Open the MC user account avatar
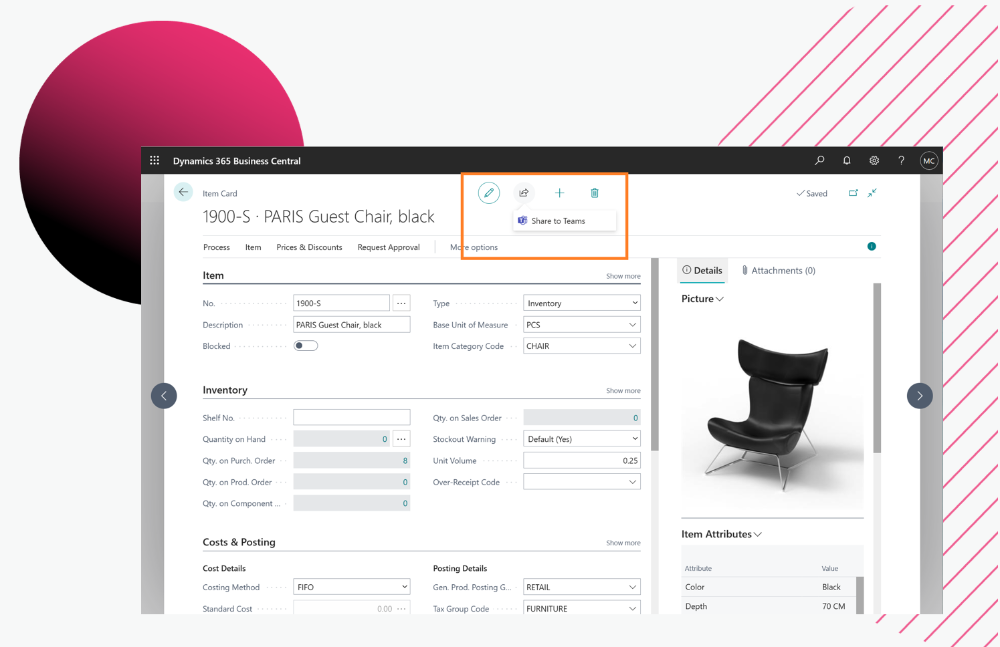The width and height of the screenshot is (1000, 647). coord(929,161)
